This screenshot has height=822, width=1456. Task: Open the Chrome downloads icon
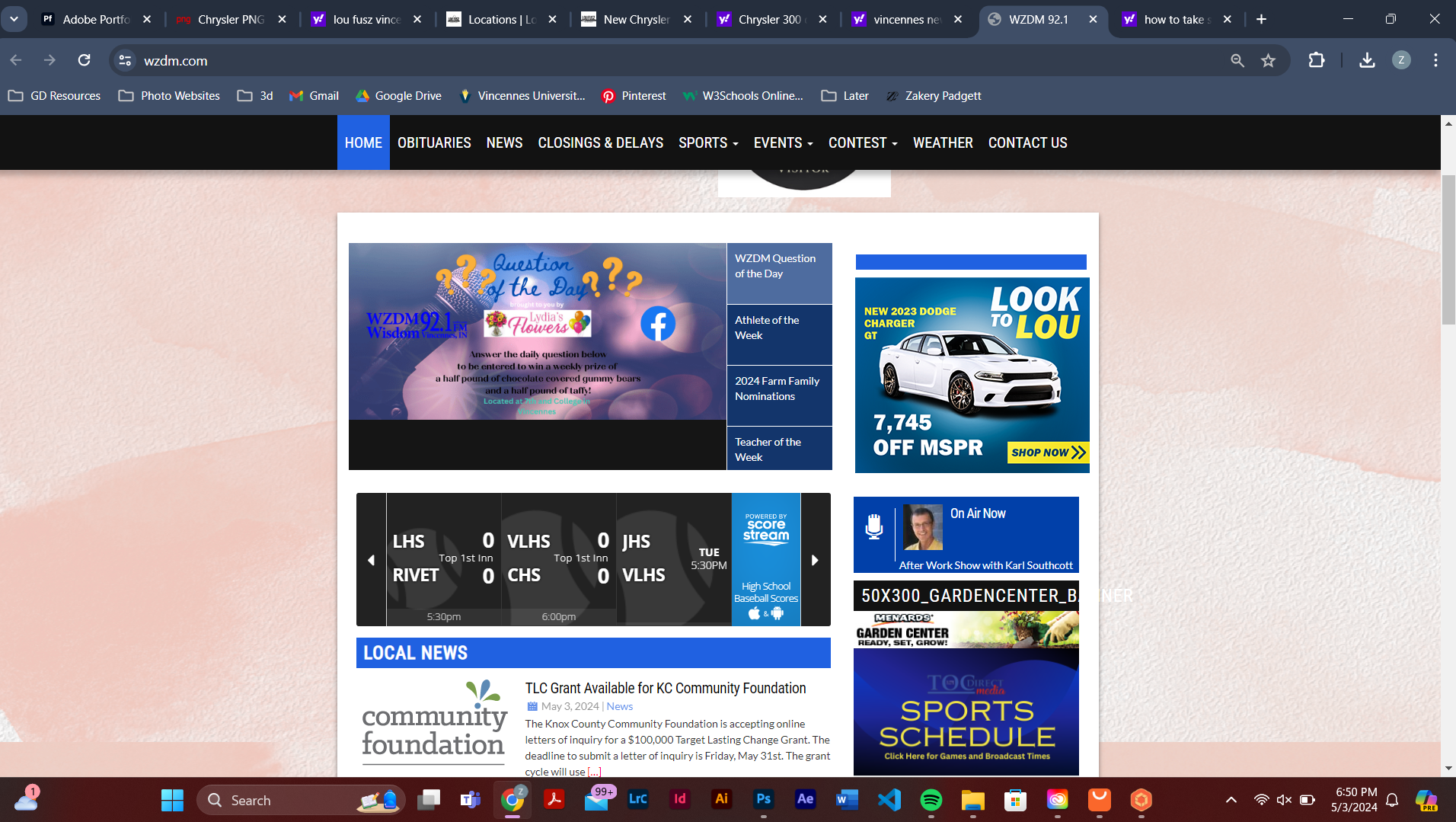coord(1367,60)
